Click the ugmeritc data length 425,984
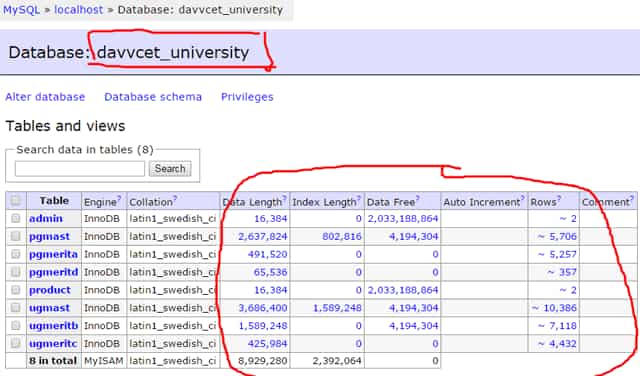 [267, 344]
